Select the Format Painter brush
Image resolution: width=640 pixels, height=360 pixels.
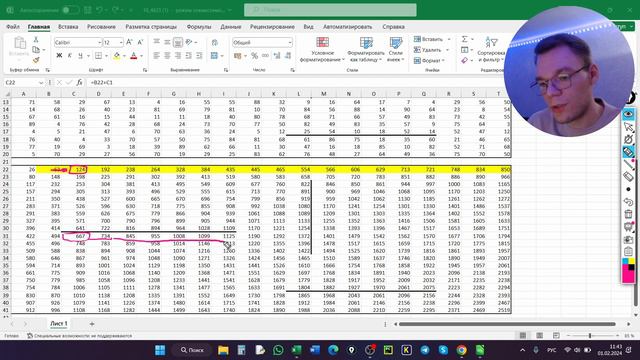pos(36,60)
